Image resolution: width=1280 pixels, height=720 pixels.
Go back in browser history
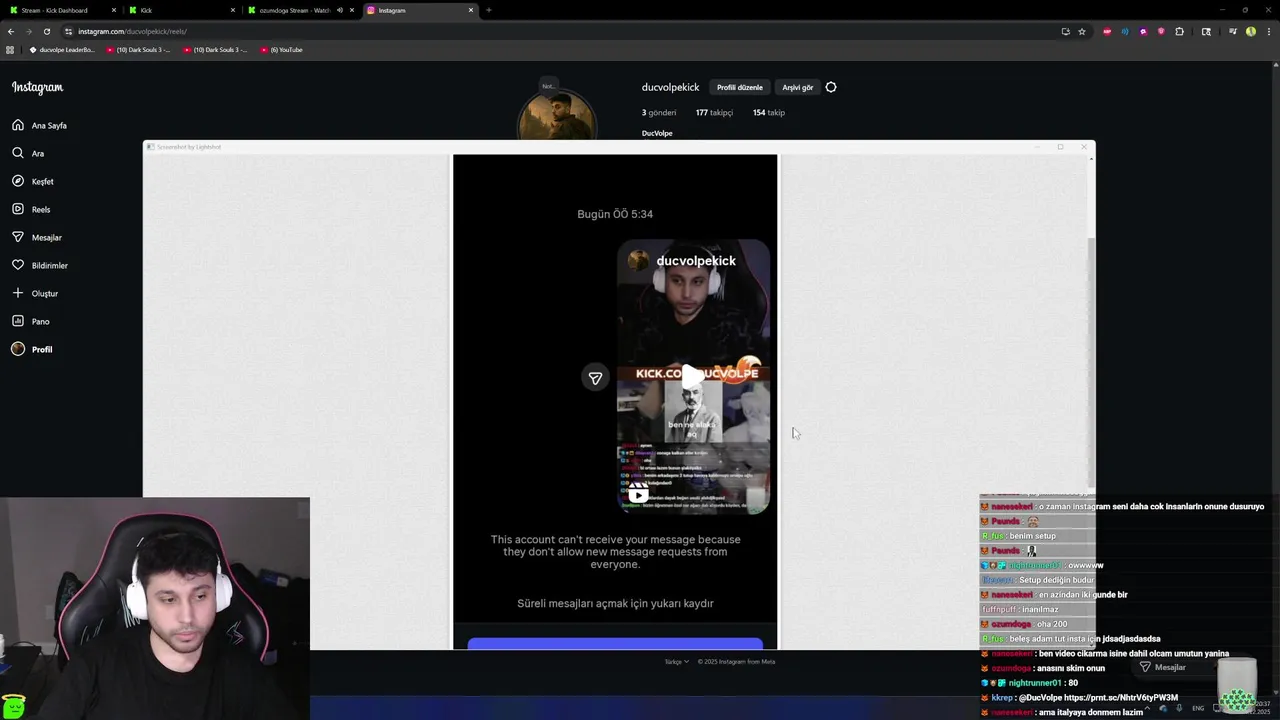pyautogui.click(x=11, y=31)
